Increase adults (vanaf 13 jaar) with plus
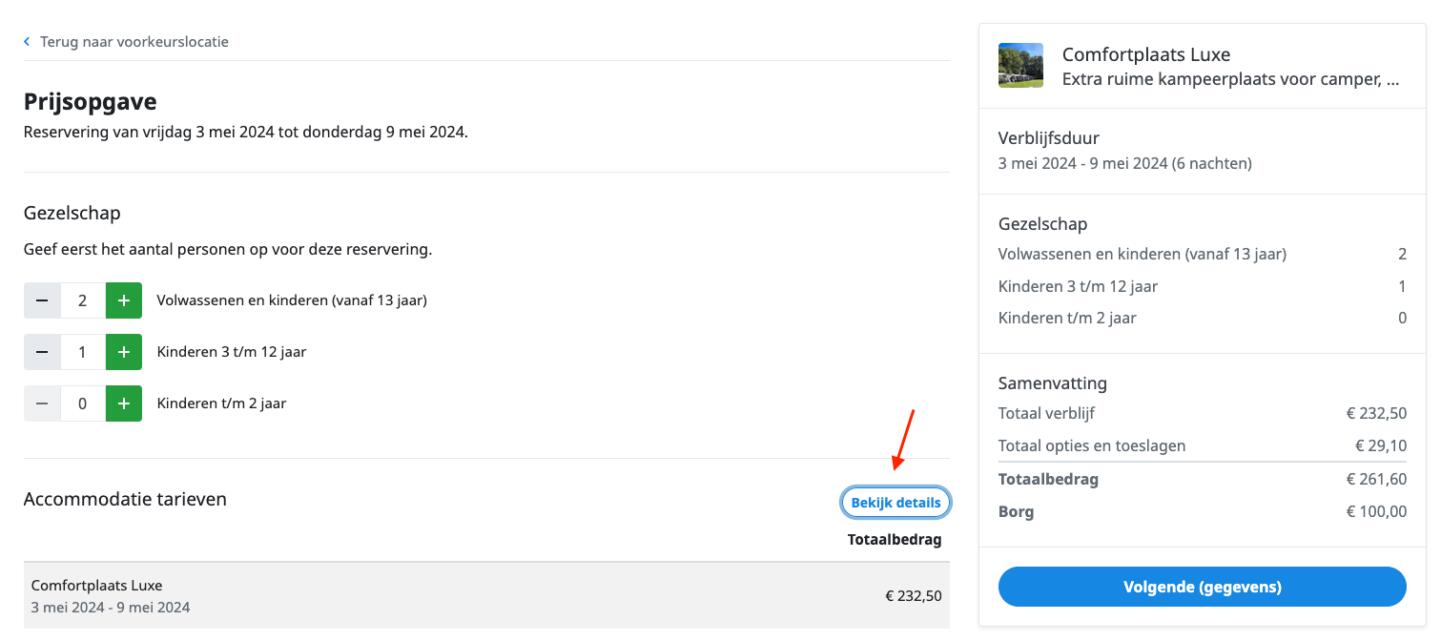Screen dimensions: 1441x641 [124, 302]
